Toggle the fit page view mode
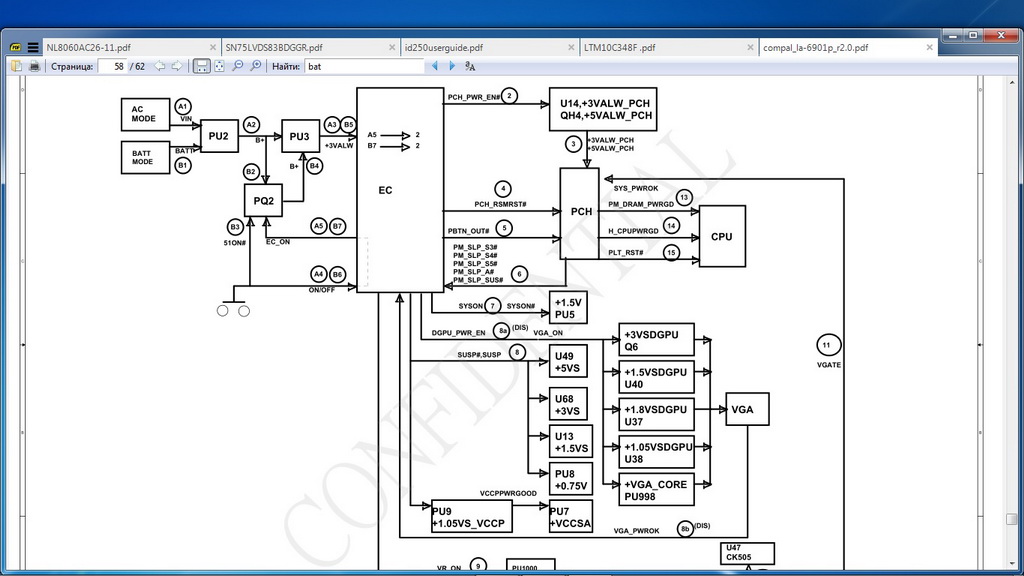The height and width of the screenshot is (576, 1024). tap(219, 66)
